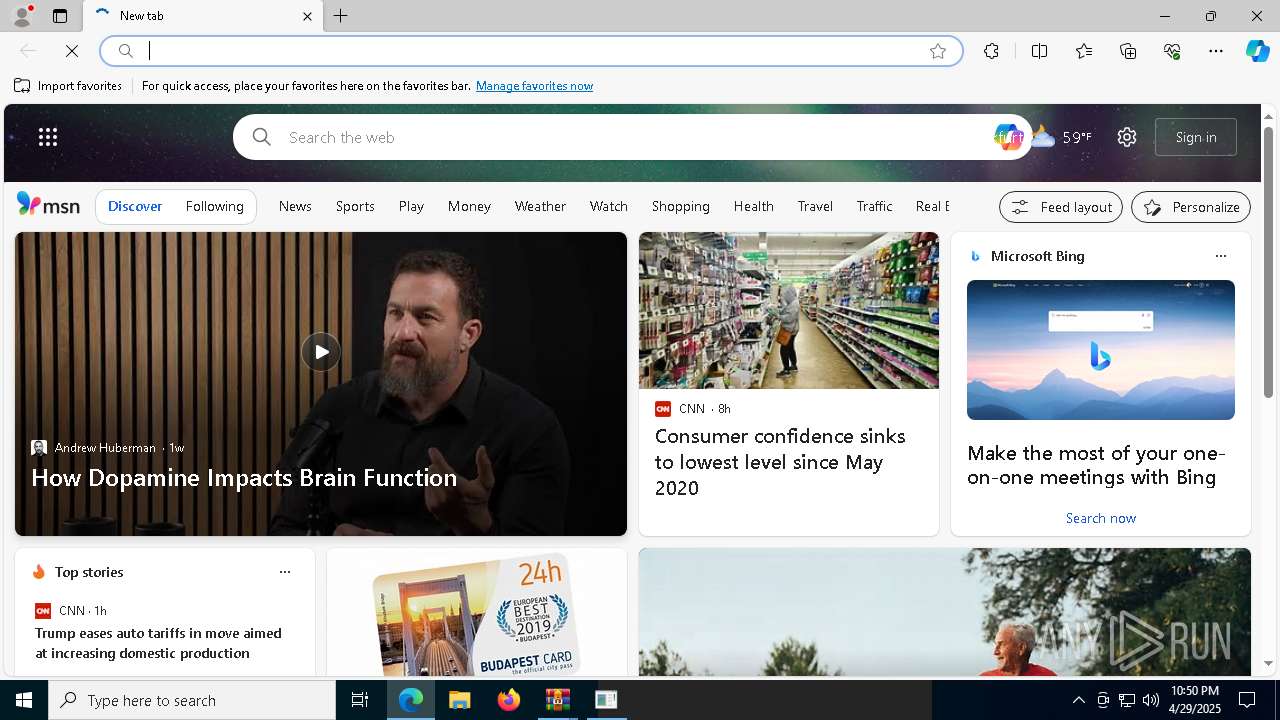The image size is (1280, 720).
Task: Open Task View on taskbar
Action: point(360,700)
